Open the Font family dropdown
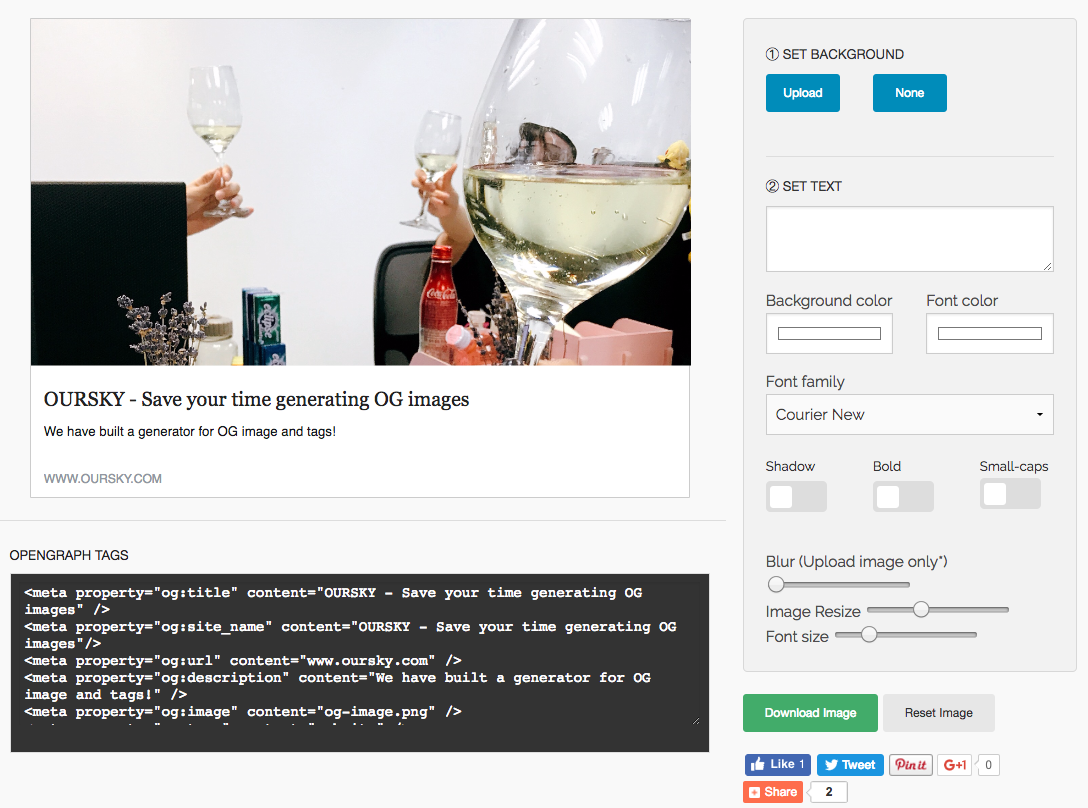This screenshot has width=1088, height=808. 909,414
